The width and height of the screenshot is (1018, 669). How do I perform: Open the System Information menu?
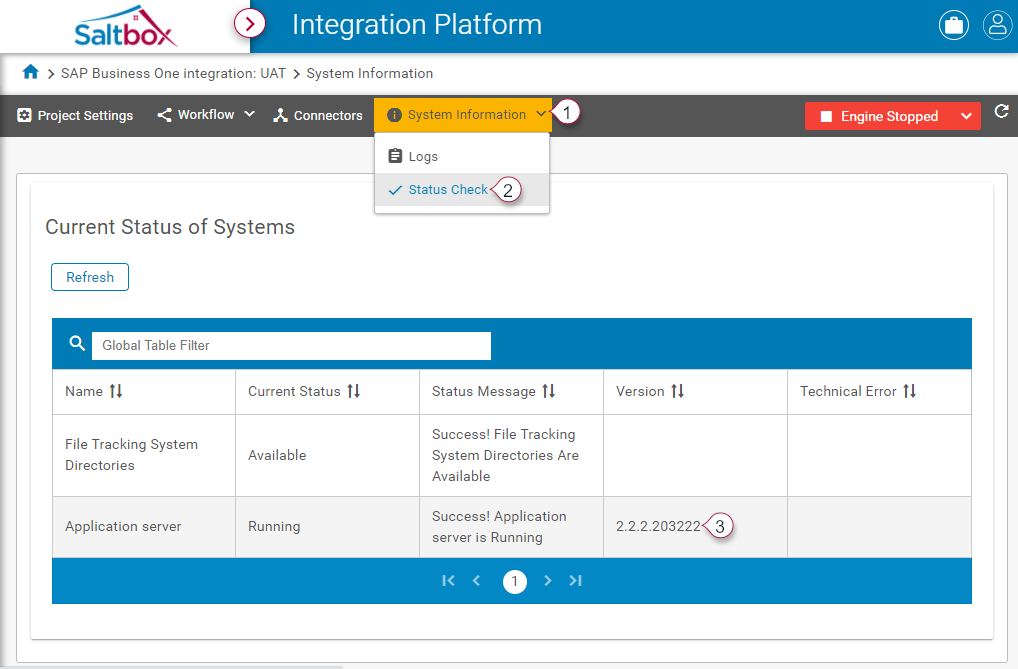pos(463,115)
